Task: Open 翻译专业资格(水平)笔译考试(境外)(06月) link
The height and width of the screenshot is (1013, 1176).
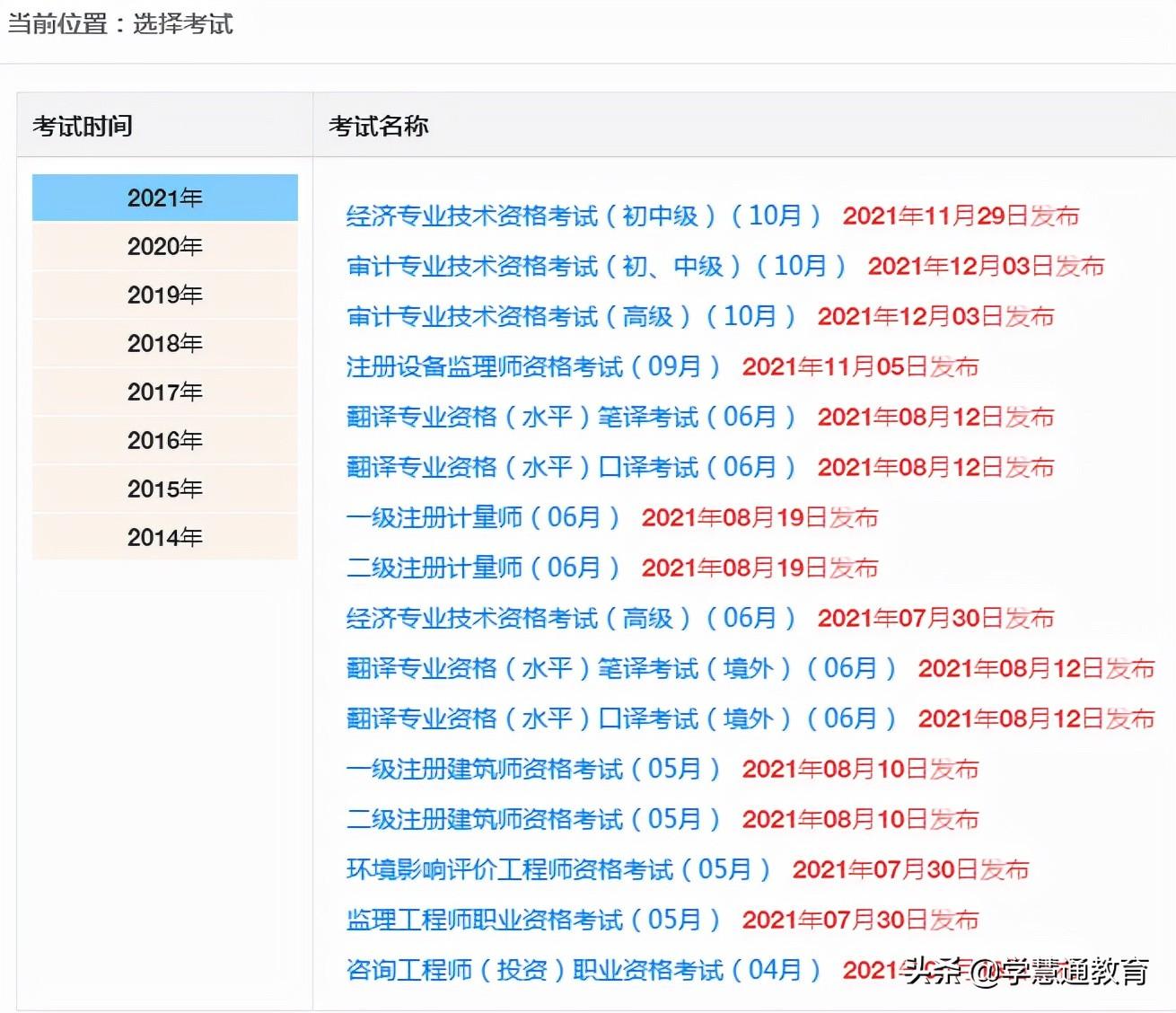Action: pos(621,668)
